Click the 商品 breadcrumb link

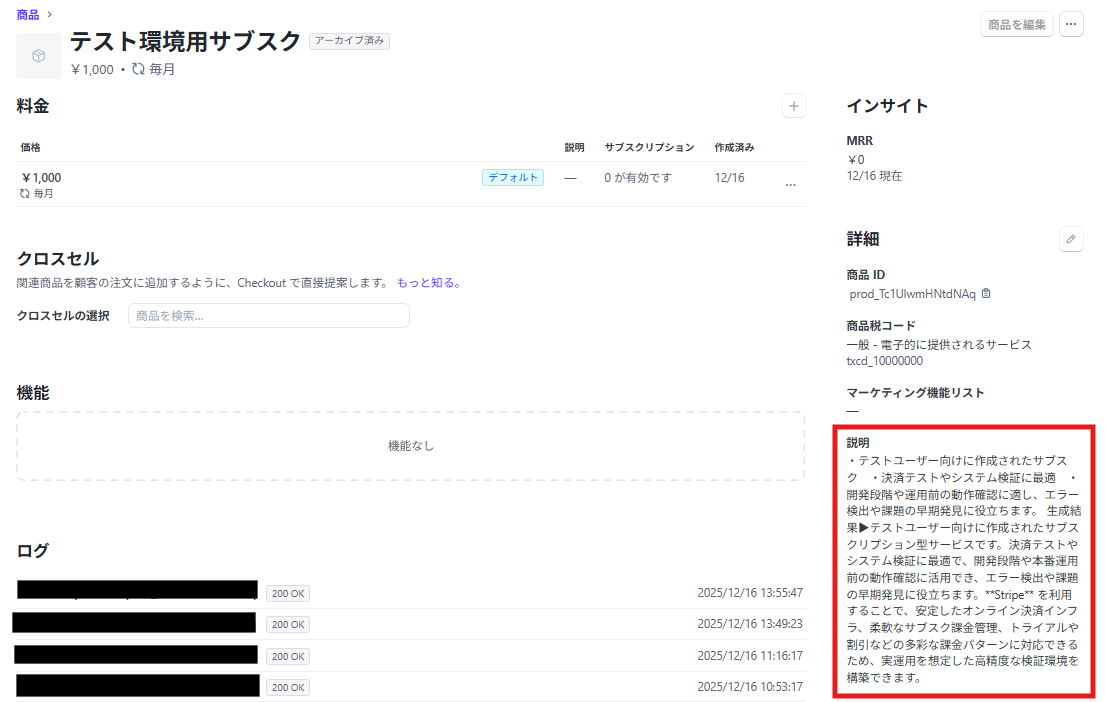[28, 13]
